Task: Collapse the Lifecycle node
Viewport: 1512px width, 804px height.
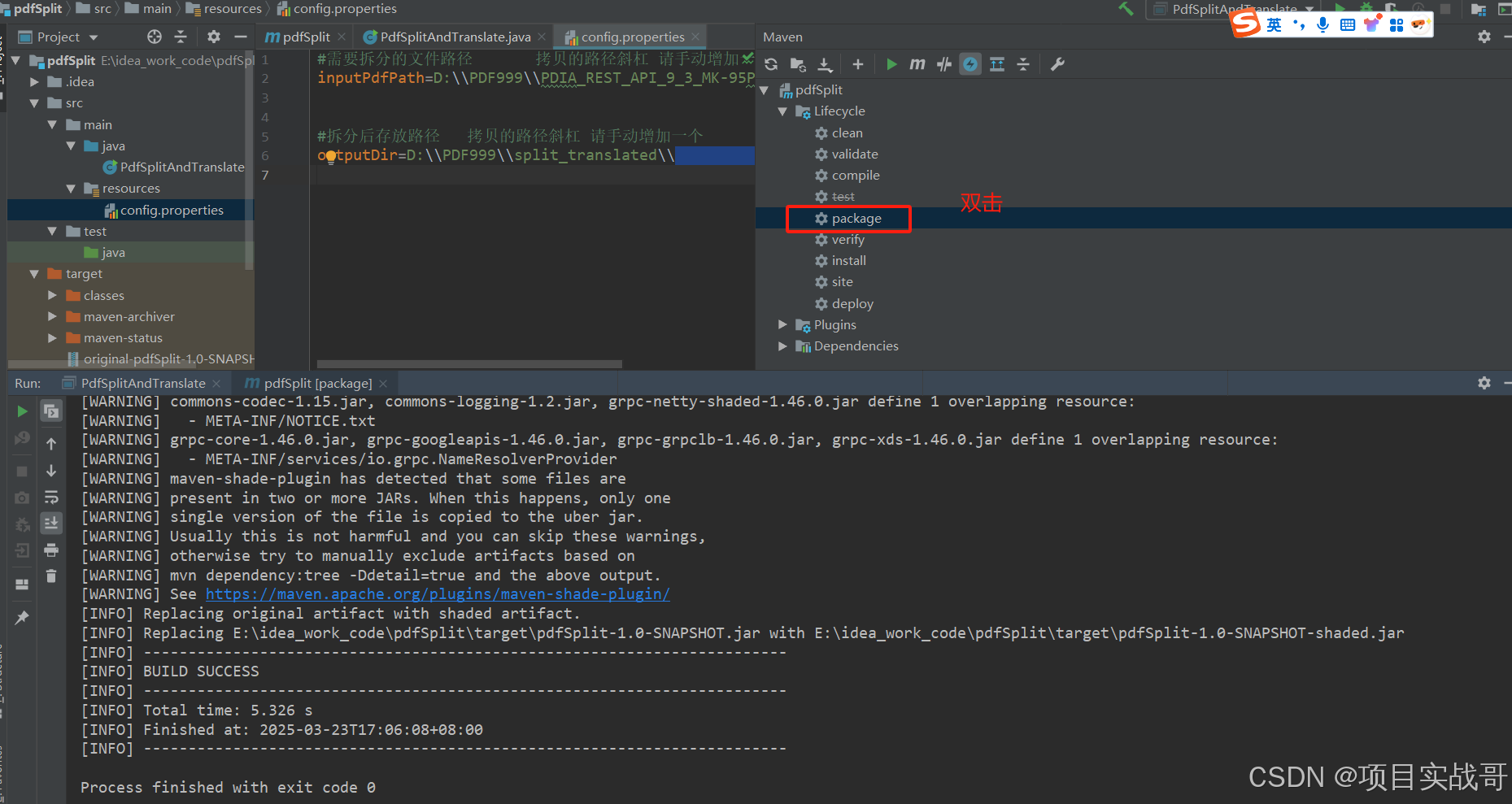Action: coord(782,111)
